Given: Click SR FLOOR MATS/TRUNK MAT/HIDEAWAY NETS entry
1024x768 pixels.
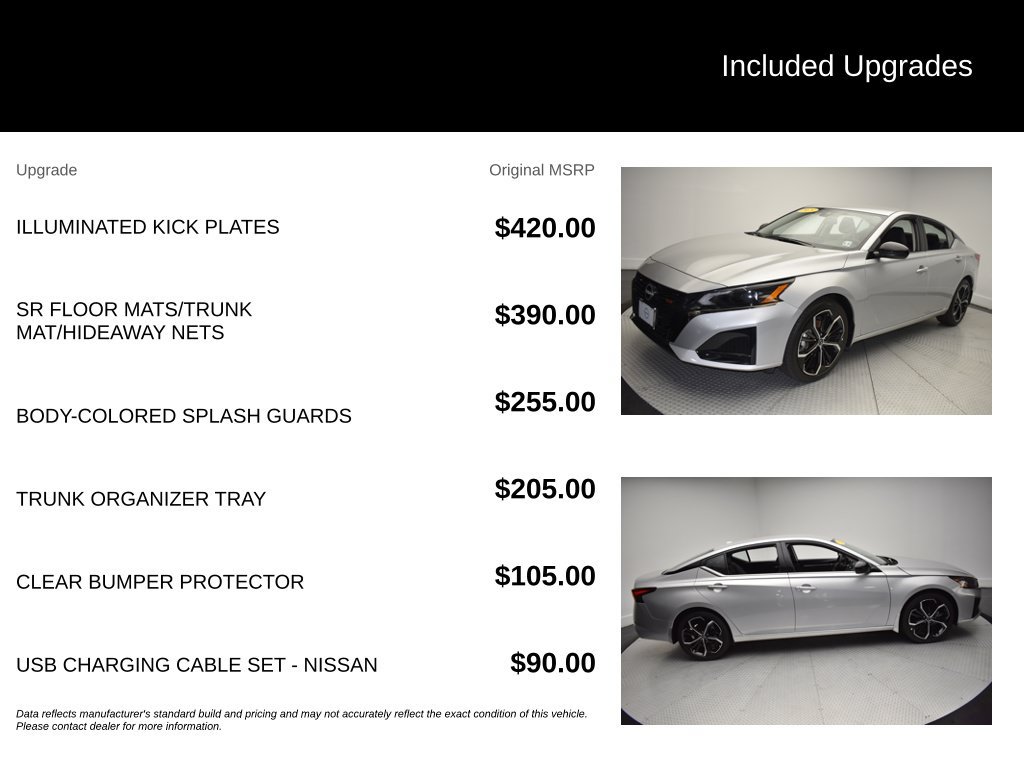Looking at the screenshot, I should click(134, 321).
